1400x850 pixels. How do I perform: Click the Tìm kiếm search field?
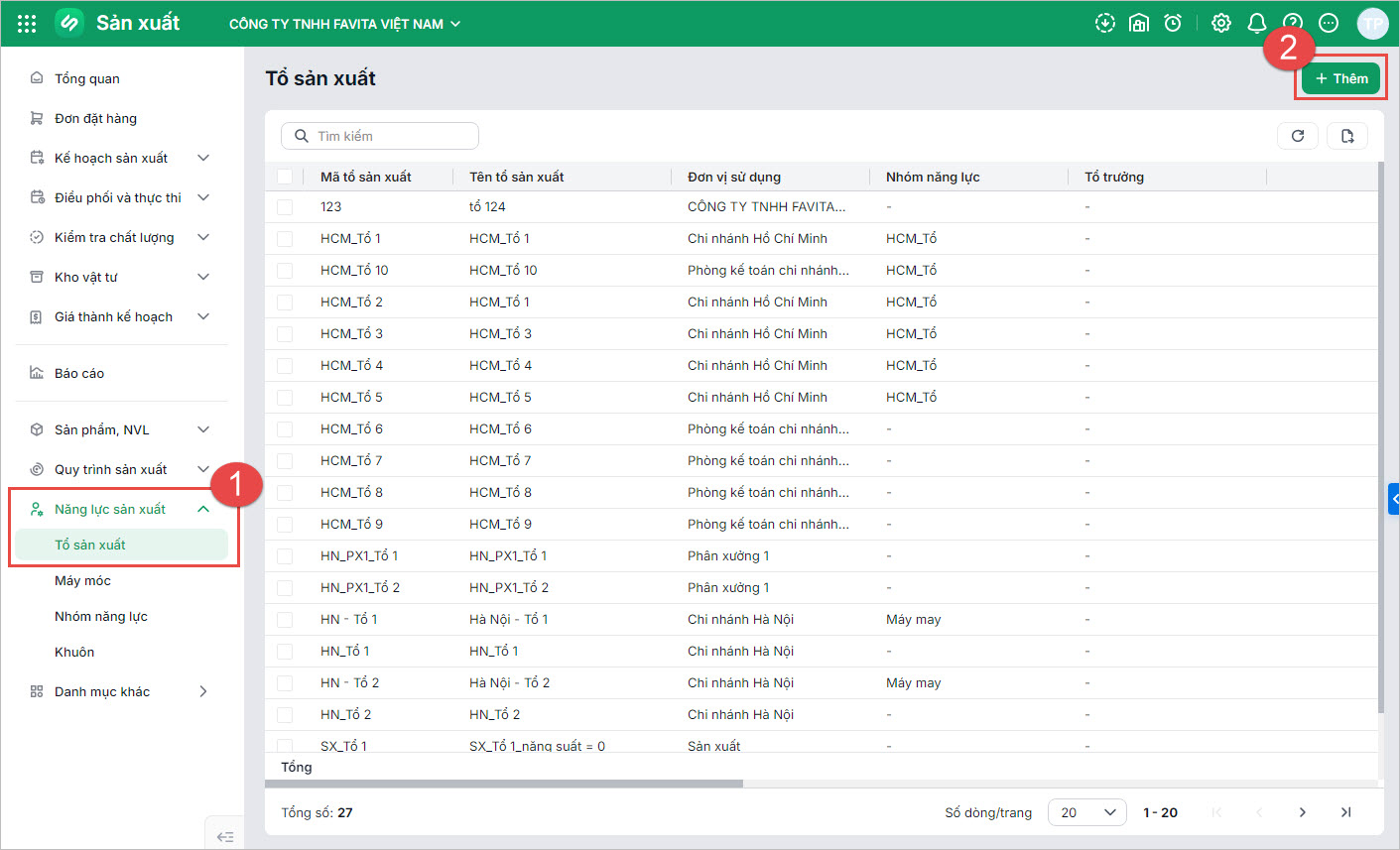tap(380, 136)
